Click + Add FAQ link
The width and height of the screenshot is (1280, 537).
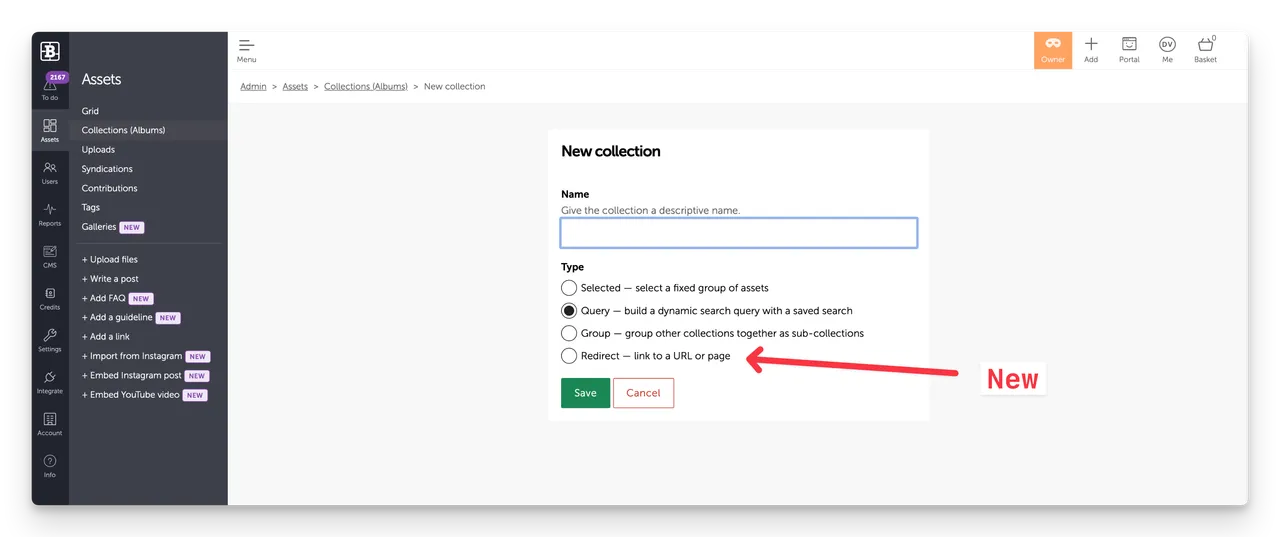104,298
